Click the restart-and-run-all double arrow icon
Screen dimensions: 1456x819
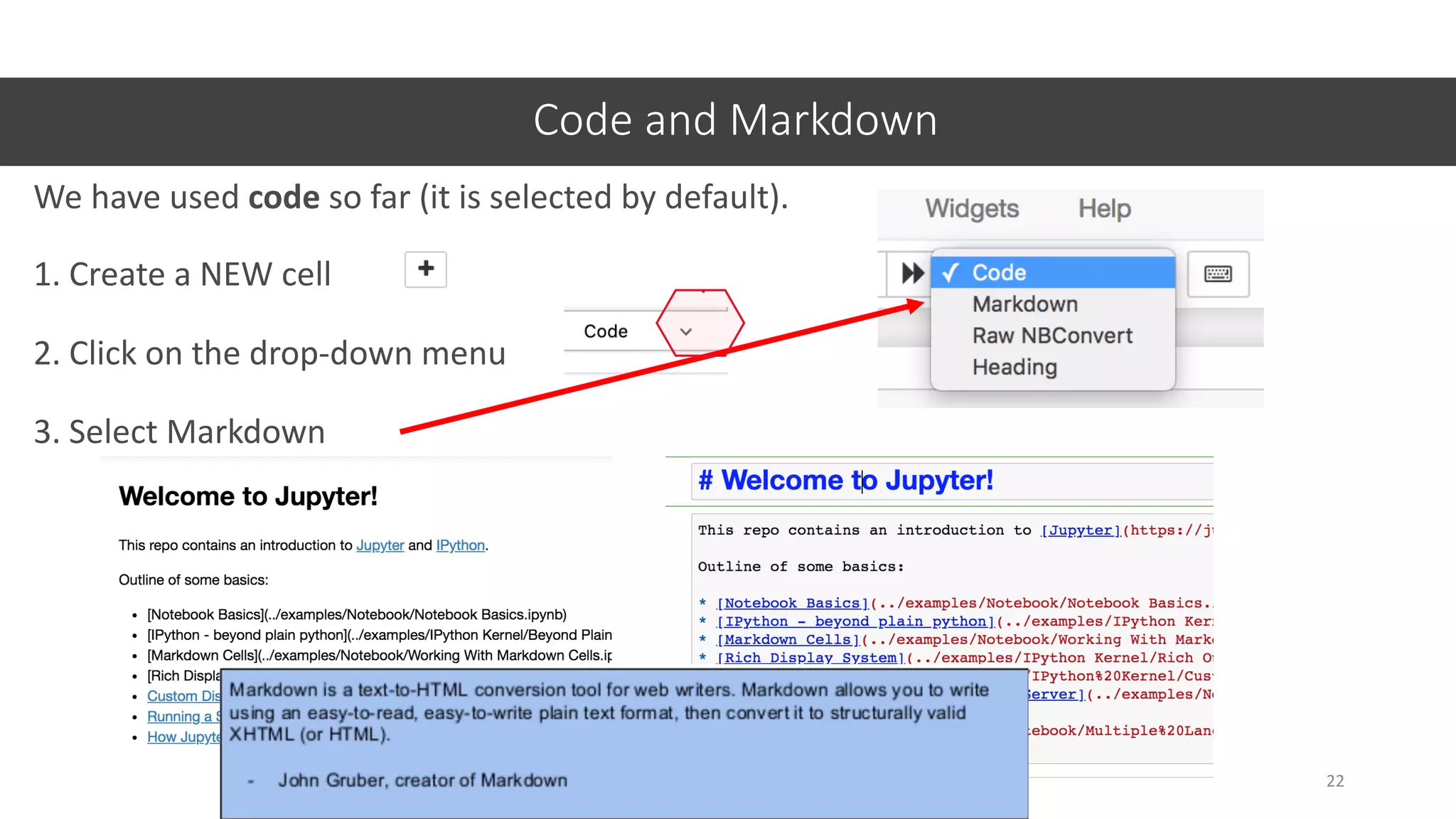click(911, 273)
